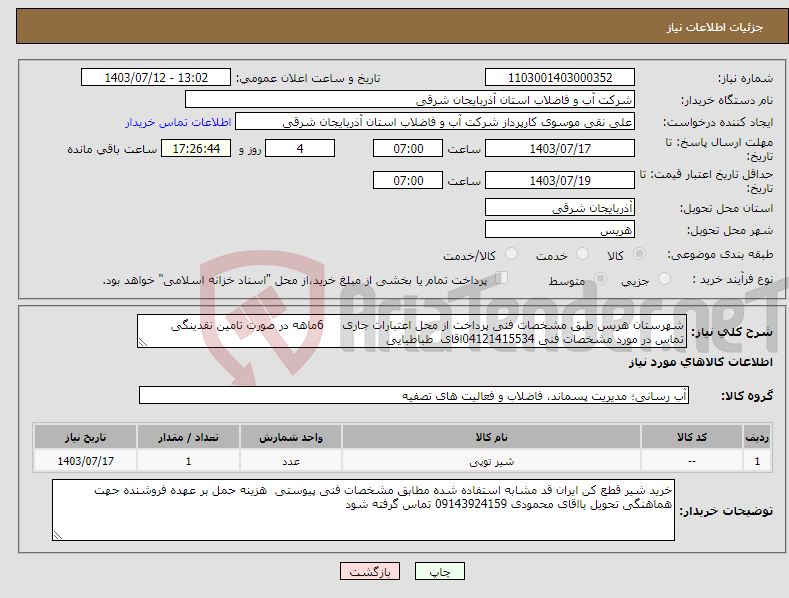Click the price validity date 1403/07/19 field
This screenshot has width=789, height=598.
point(560,180)
